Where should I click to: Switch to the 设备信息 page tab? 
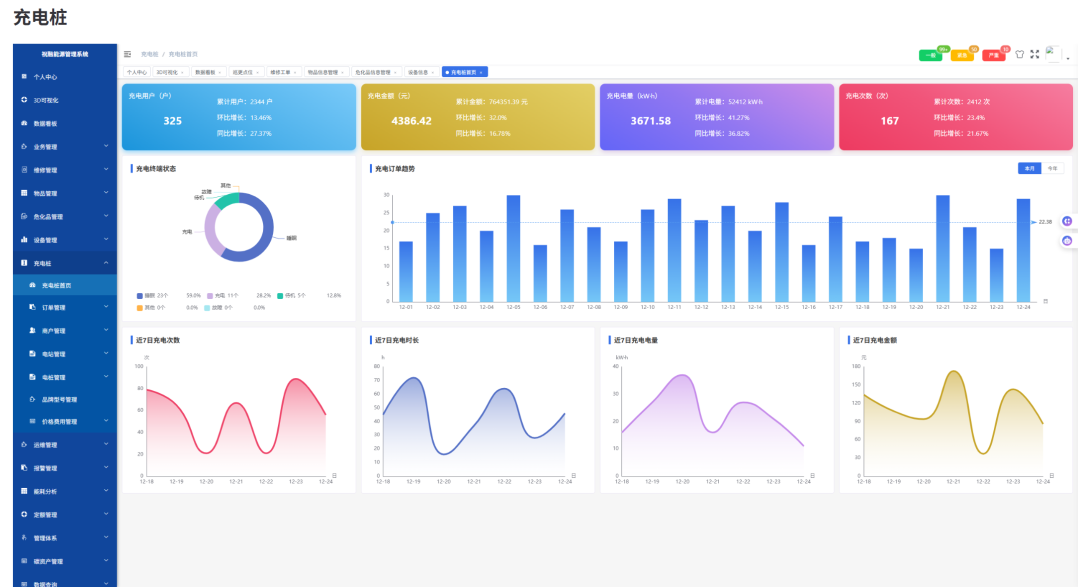[420, 72]
